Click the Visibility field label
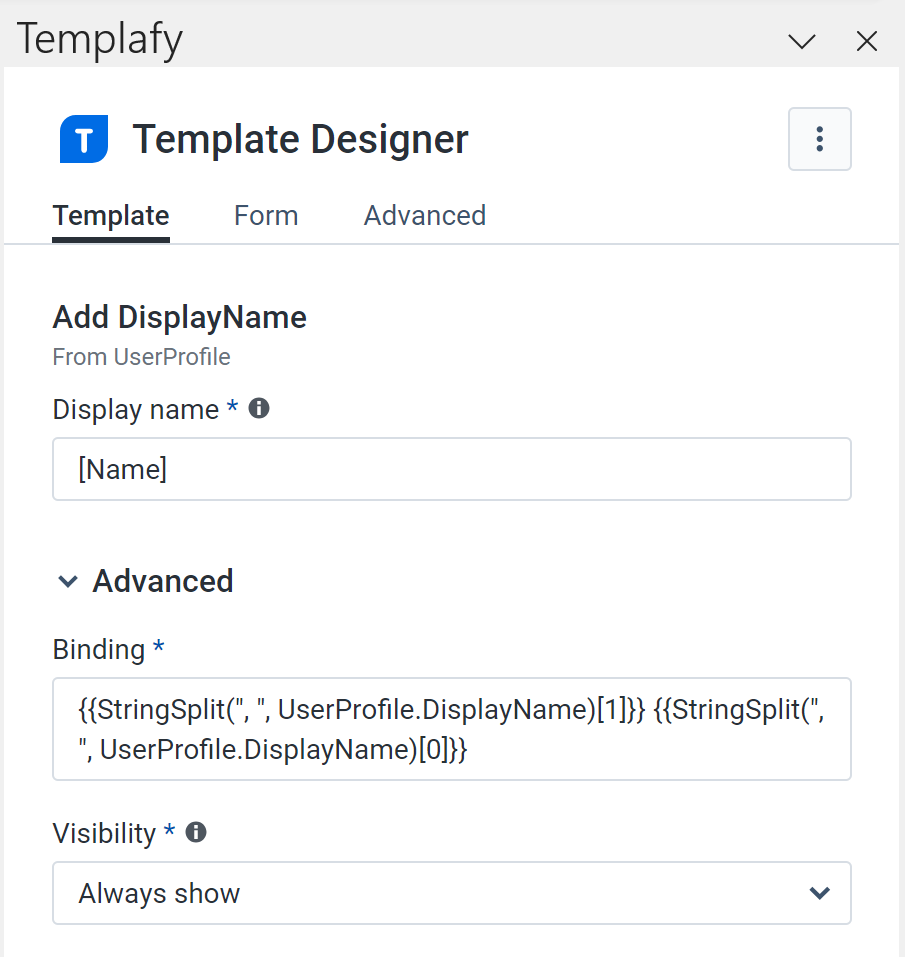Image resolution: width=905 pixels, height=957 pixels. (x=104, y=833)
